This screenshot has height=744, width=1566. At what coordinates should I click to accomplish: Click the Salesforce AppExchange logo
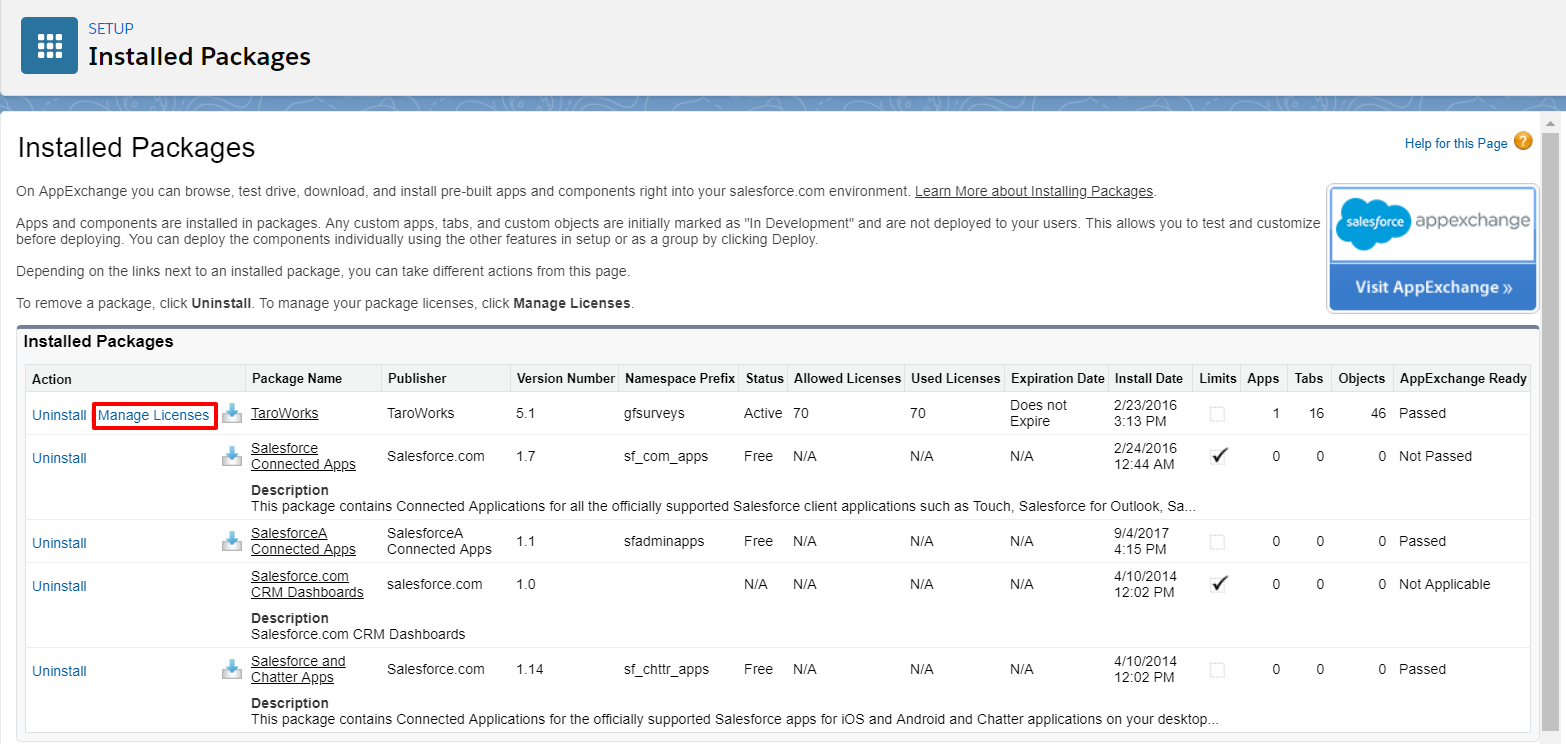(x=1432, y=224)
